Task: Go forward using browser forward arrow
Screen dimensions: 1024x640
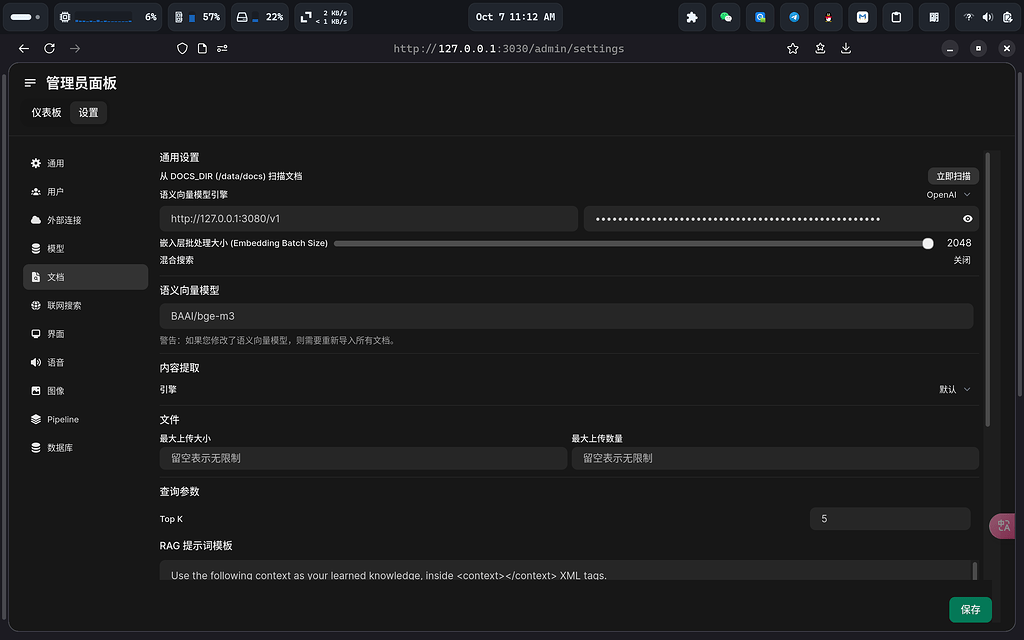Action: tap(75, 48)
